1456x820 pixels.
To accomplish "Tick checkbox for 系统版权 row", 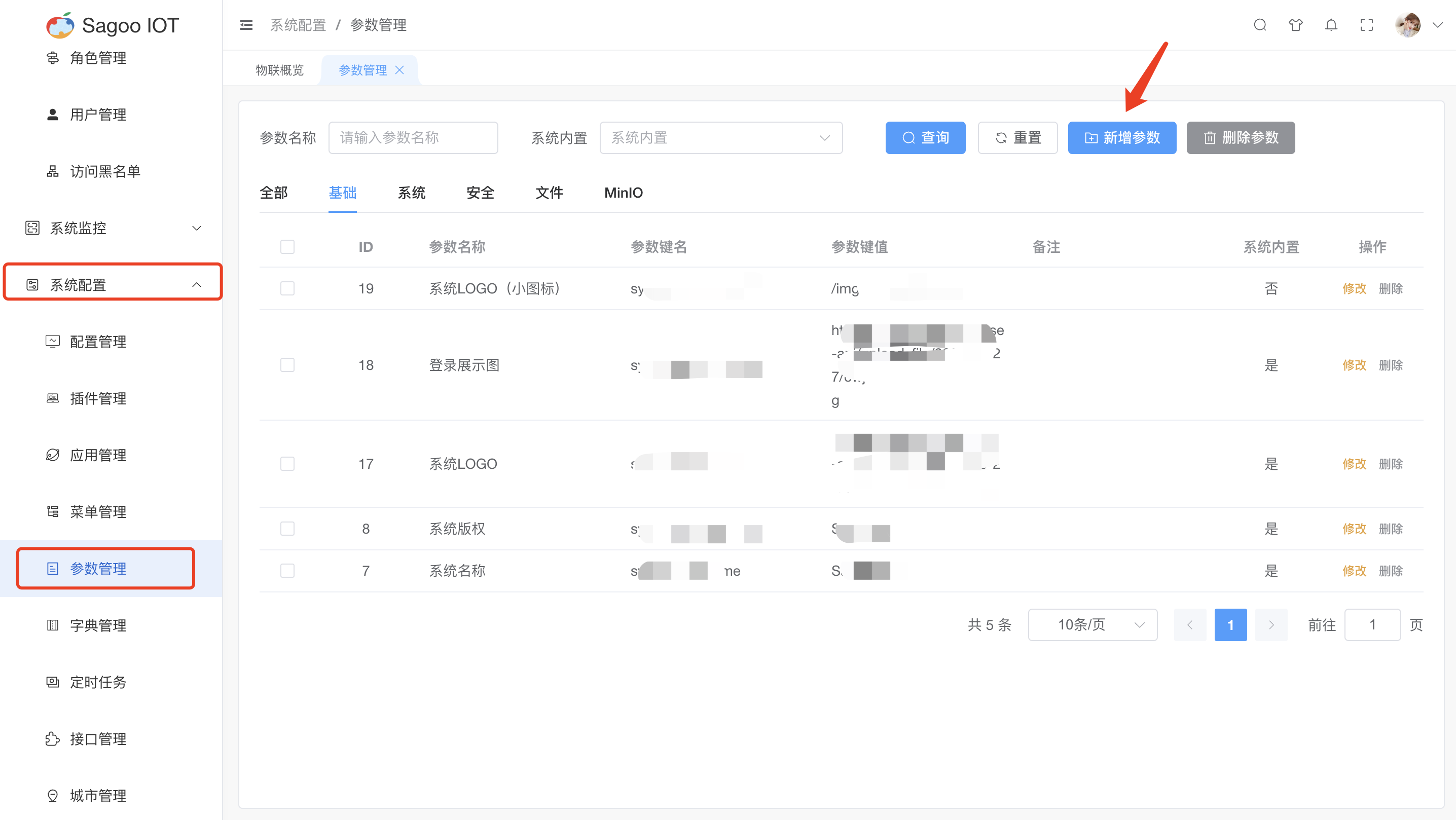I will pos(287,529).
